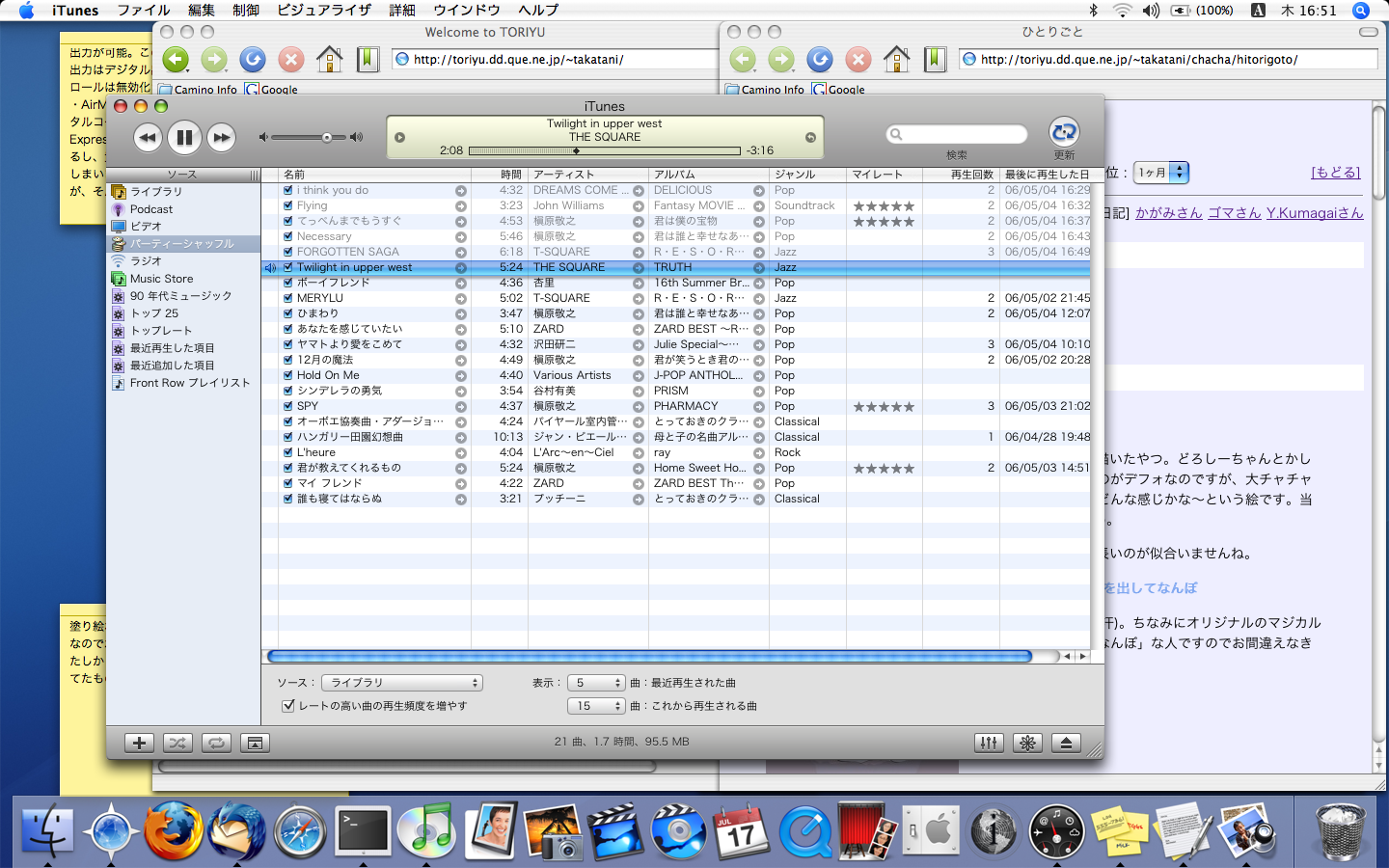Create a new playlist with plus button
The width and height of the screenshot is (1389, 868).
(x=139, y=743)
